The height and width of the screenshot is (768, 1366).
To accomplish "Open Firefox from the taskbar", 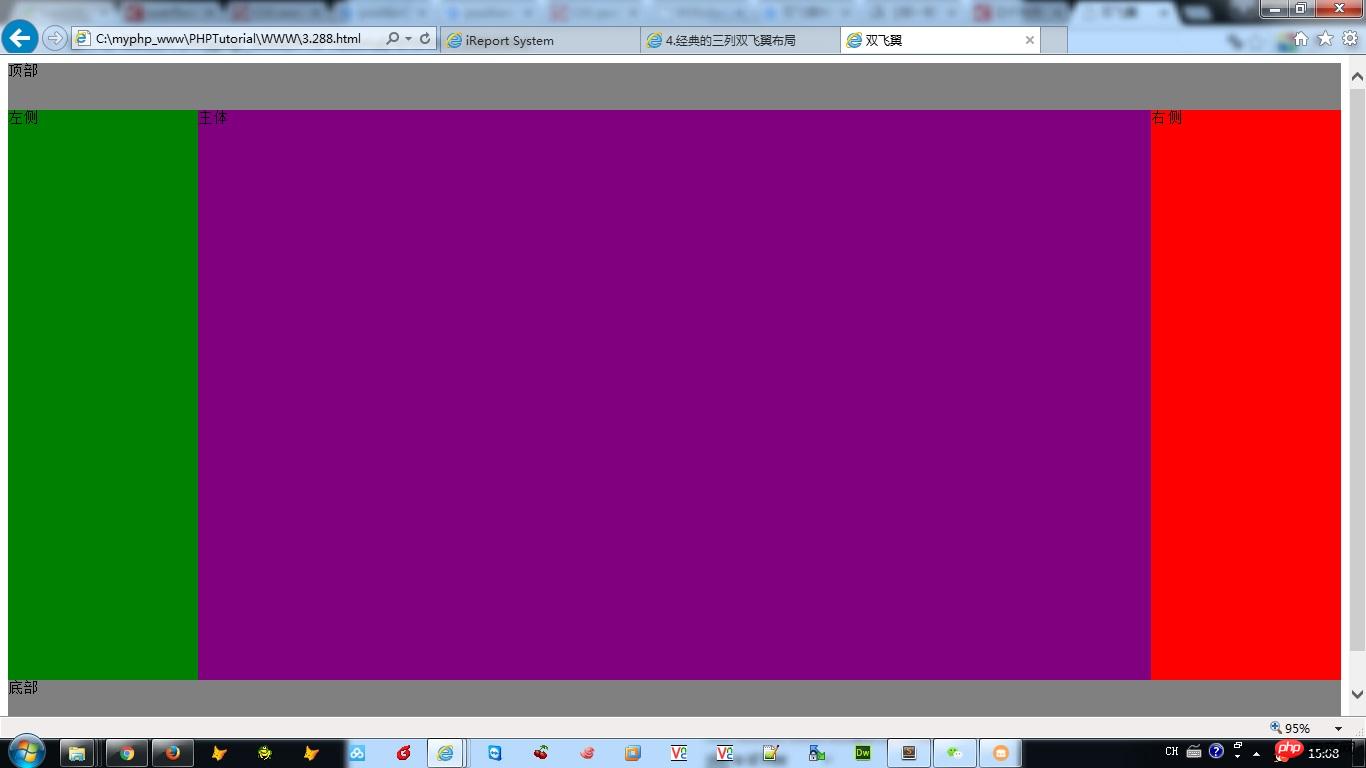I will coord(172,753).
